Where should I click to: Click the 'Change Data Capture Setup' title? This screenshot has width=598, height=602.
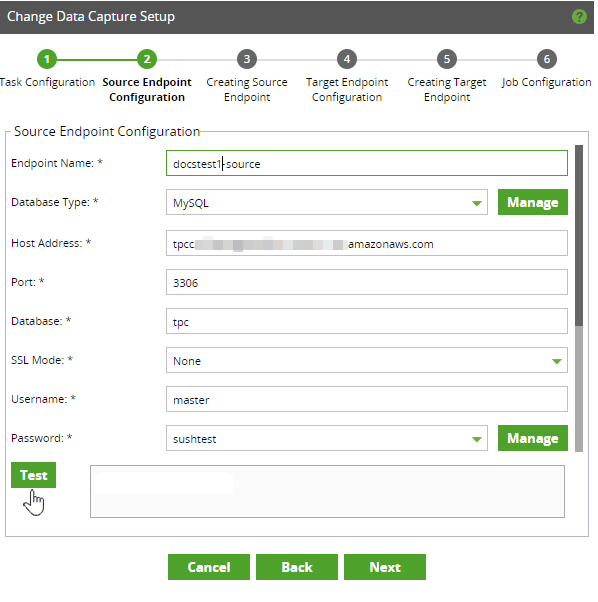point(91,17)
